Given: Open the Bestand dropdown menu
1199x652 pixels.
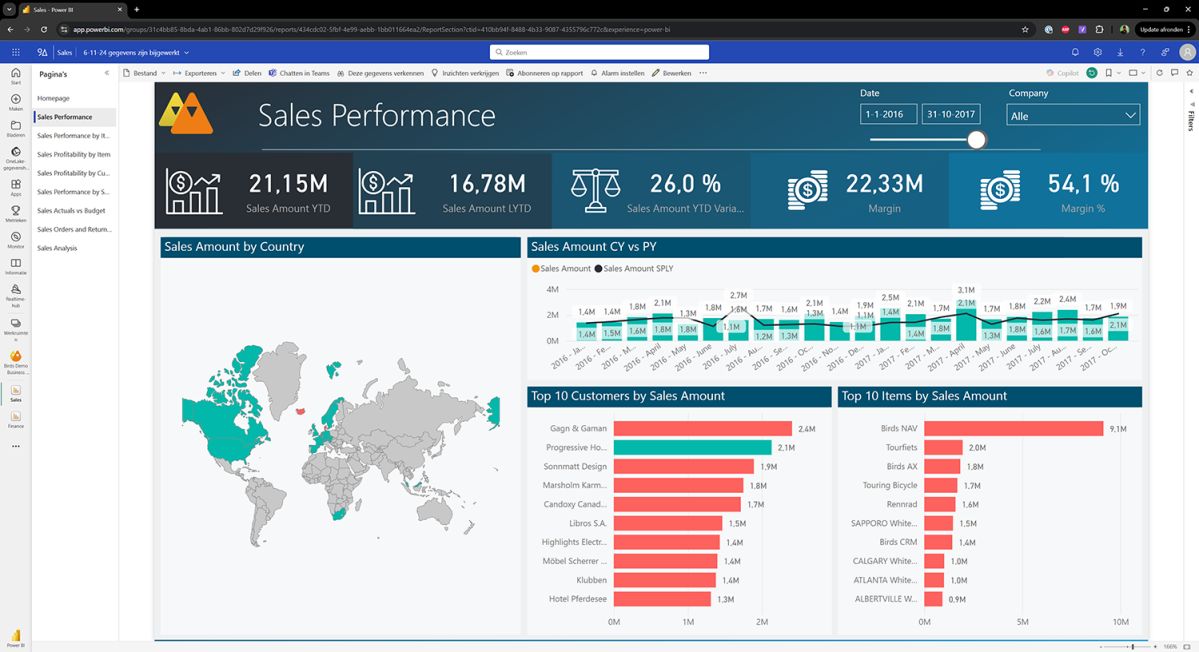Looking at the screenshot, I should pyautogui.click(x=145, y=73).
